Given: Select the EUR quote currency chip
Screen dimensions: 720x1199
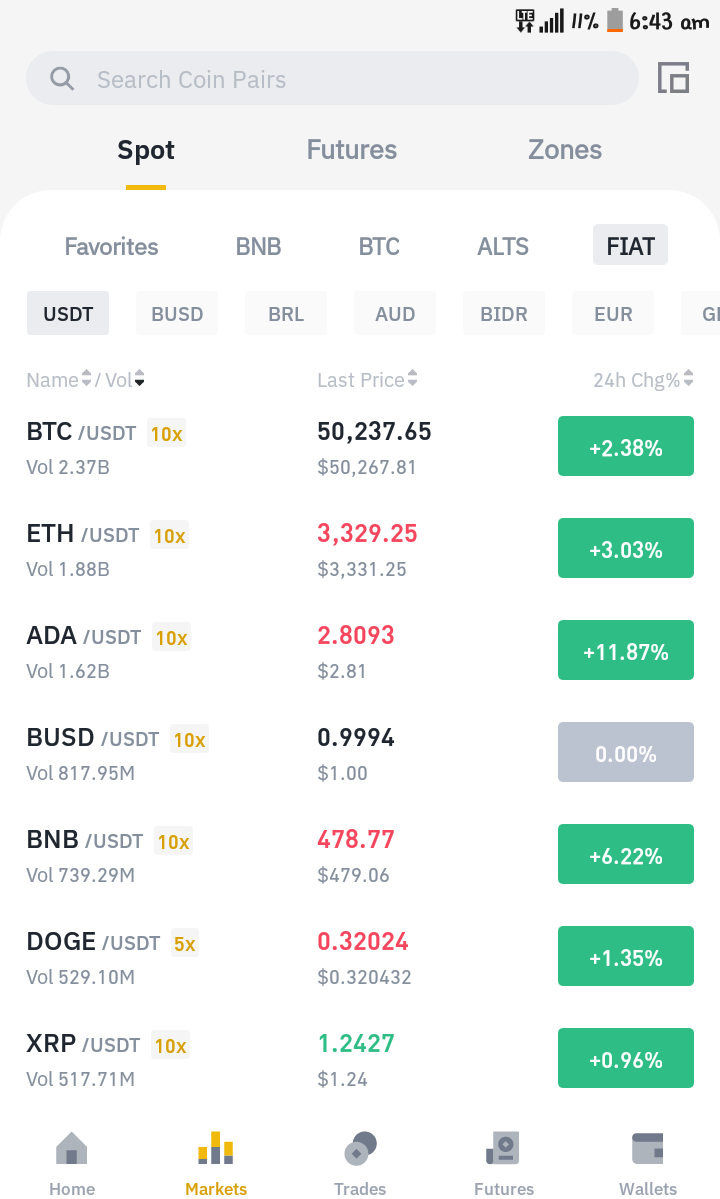Looking at the screenshot, I should 613,313.
